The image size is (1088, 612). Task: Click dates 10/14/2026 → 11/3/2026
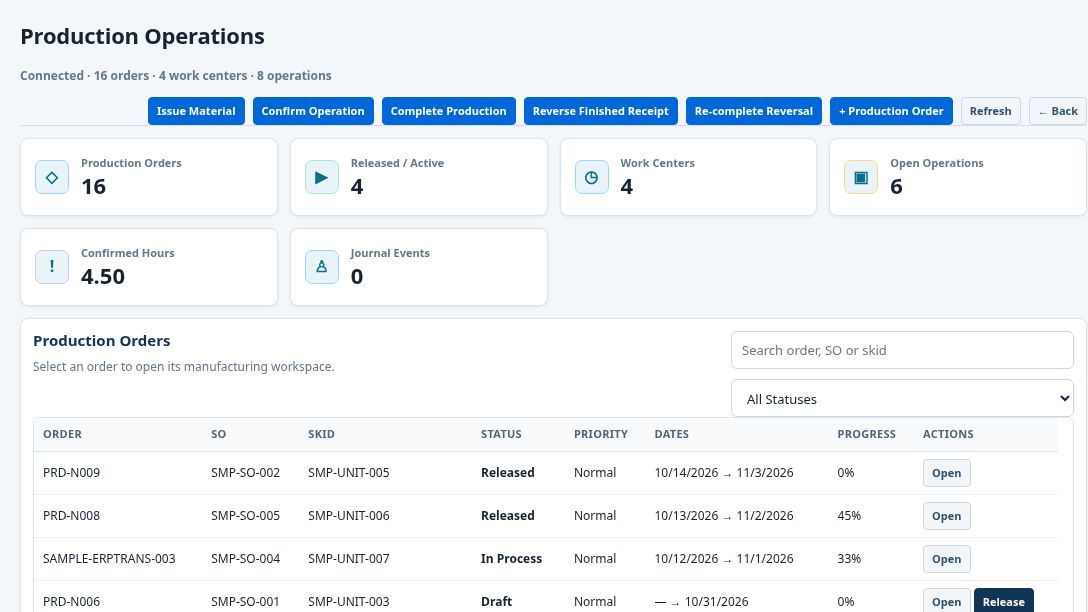pyautogui.click(x=724, y=473)
